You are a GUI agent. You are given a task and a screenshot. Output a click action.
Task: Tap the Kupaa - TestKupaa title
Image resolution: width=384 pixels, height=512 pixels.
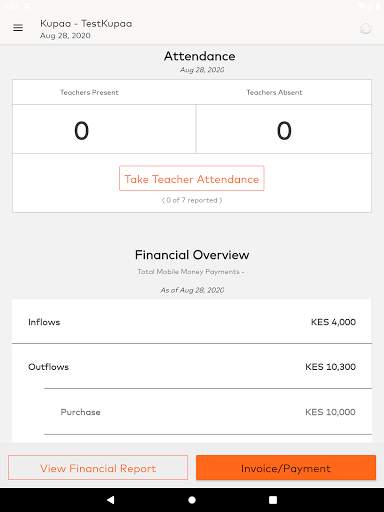coord(86,24)
